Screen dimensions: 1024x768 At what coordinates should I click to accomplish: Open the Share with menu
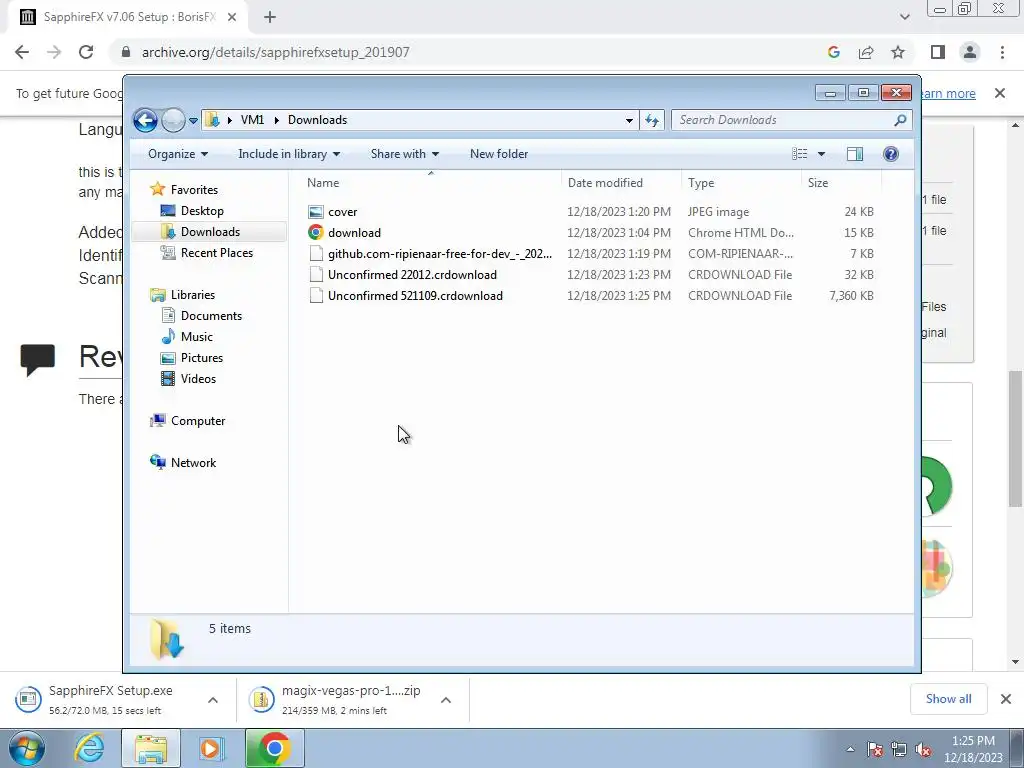404,154
